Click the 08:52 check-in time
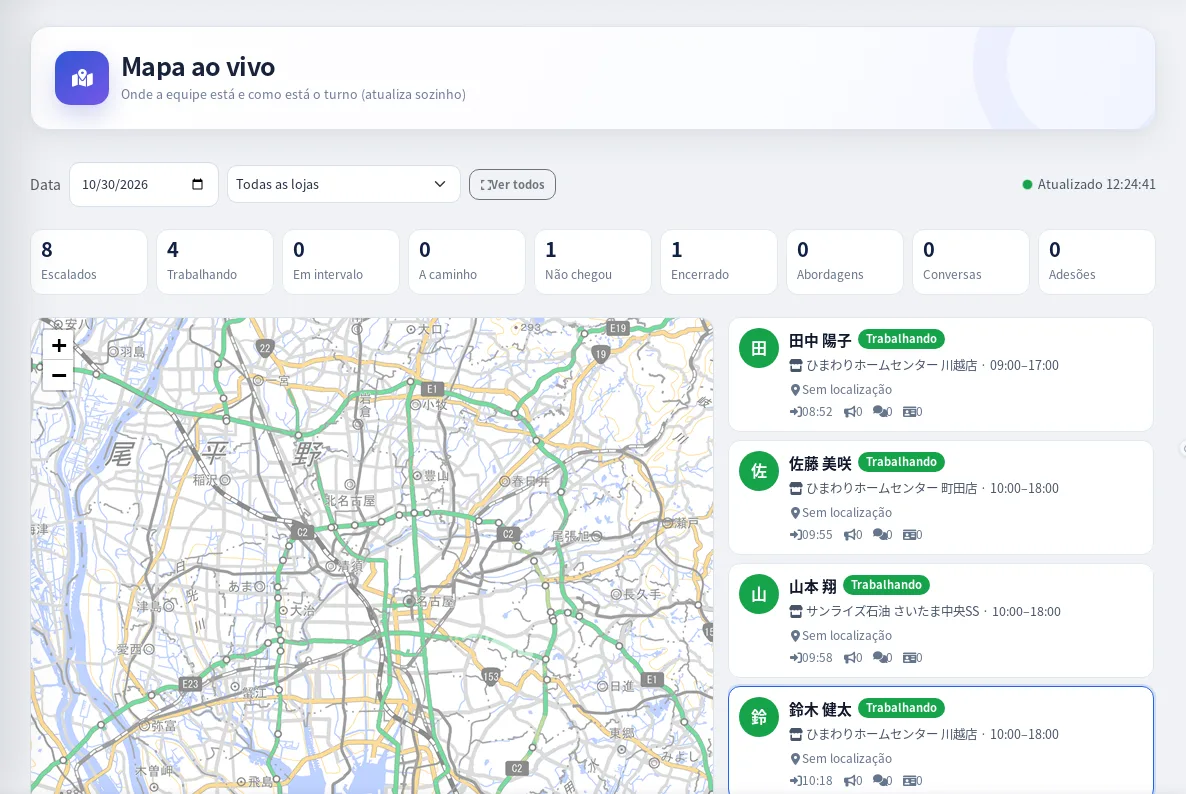The height and width of the screenshot is (794, 1186). [x=817, y=412]
